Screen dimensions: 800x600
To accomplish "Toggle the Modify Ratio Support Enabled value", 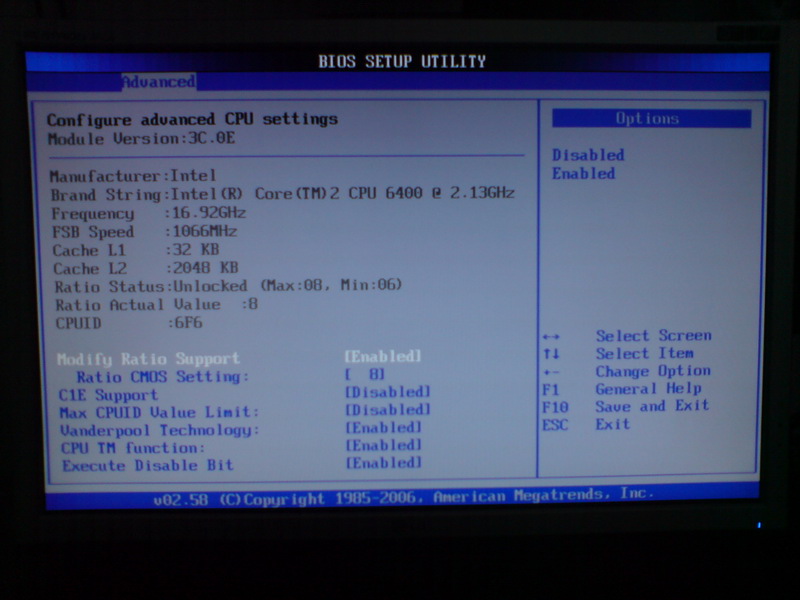I will (383, 357).
